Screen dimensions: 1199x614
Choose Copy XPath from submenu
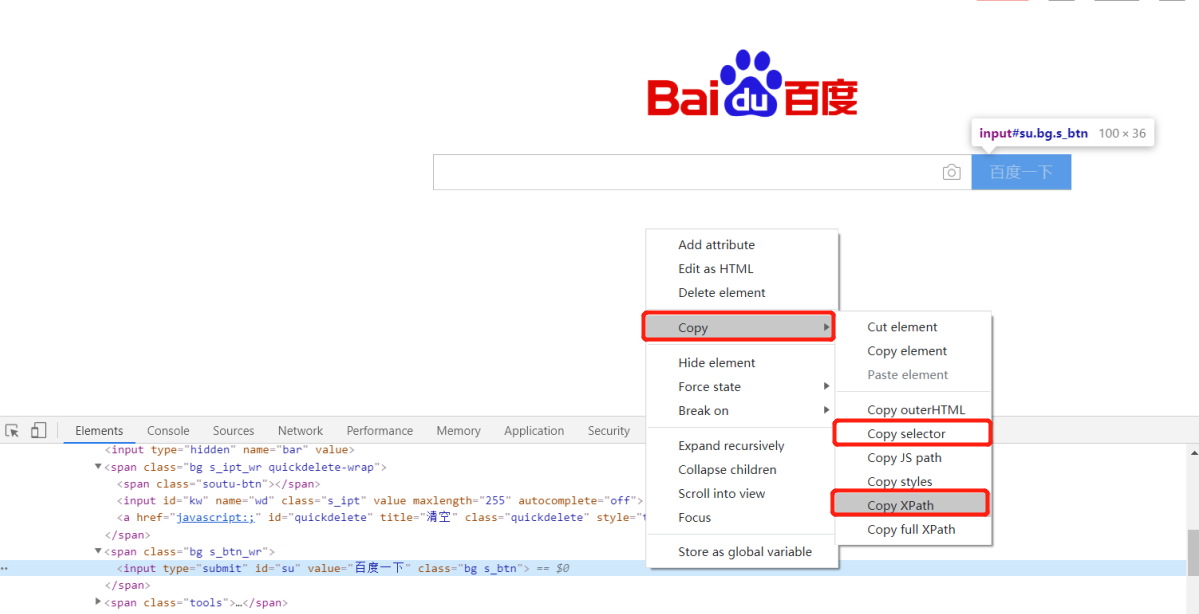[x=900, y=506]
